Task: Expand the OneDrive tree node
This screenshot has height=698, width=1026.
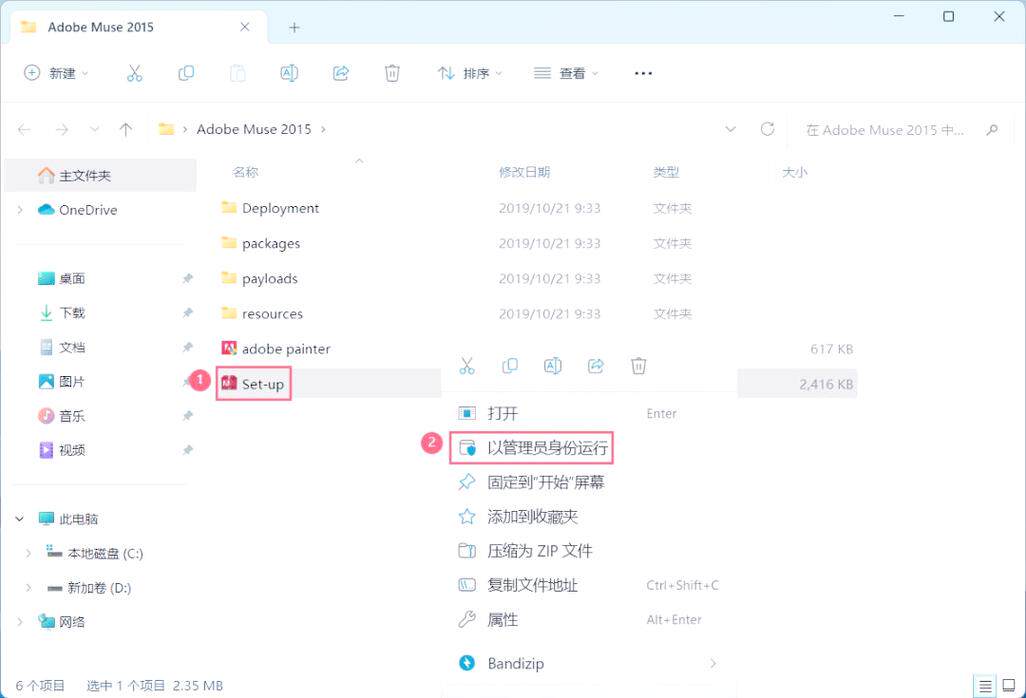Action: tap(20, 210)
